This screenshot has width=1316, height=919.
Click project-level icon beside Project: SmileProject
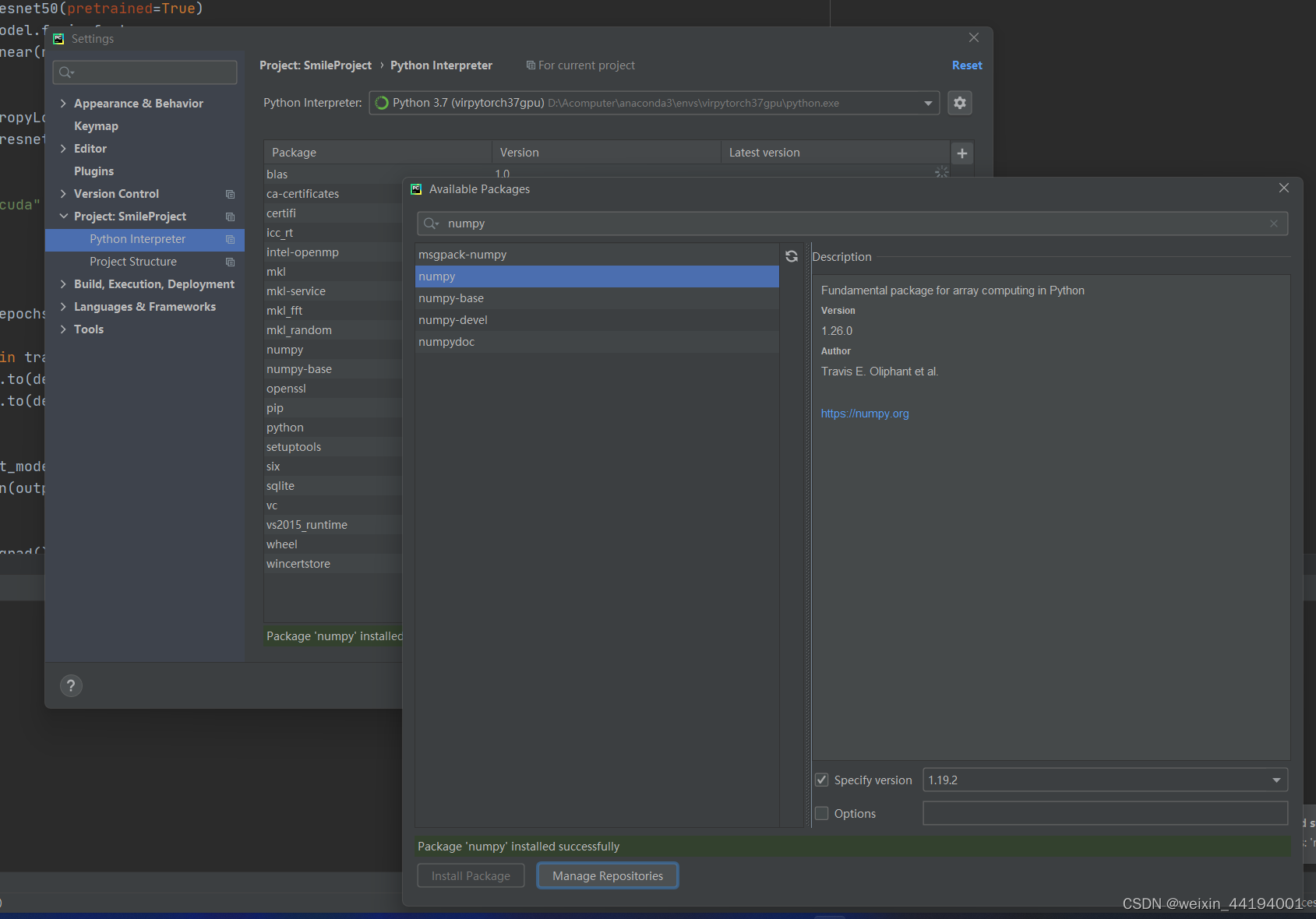tap(230, 217)
